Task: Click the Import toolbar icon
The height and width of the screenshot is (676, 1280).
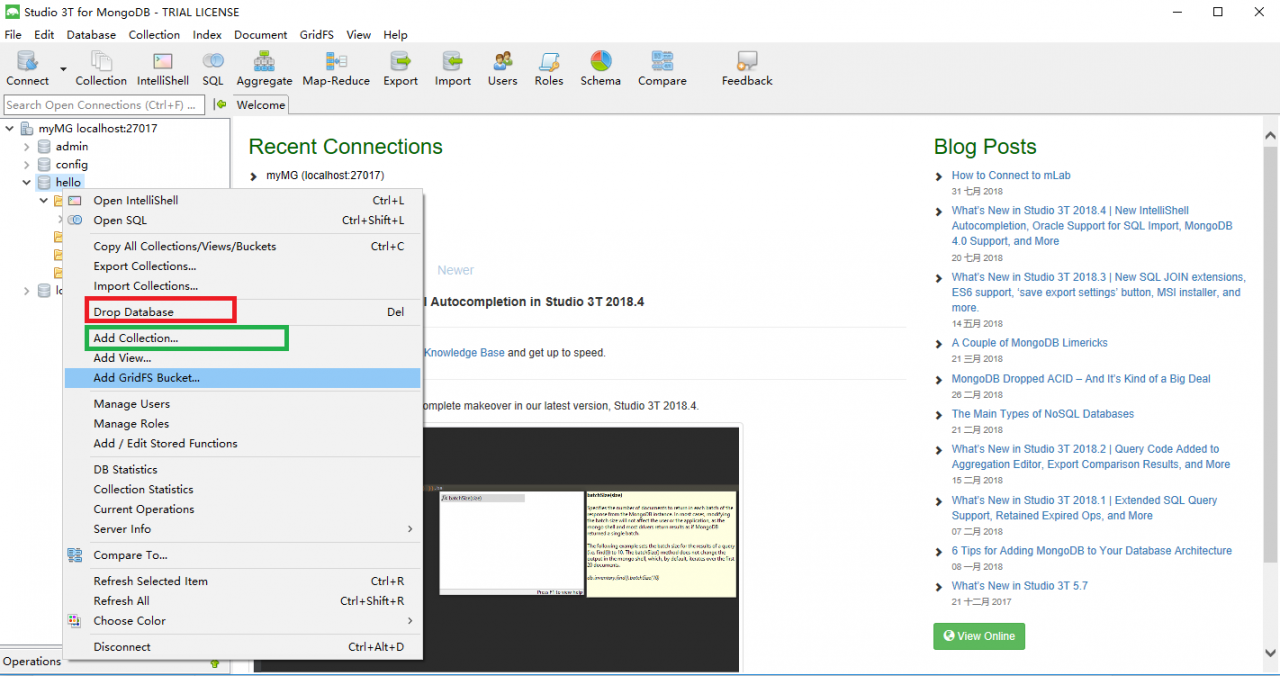Action: 452,68
